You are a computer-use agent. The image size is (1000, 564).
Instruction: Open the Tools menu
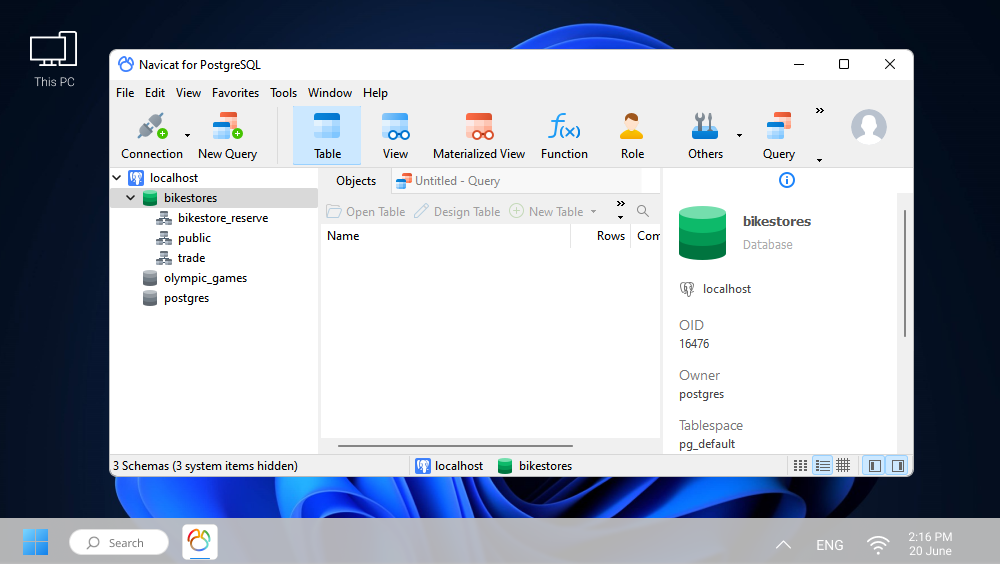(x=283, y=93)
